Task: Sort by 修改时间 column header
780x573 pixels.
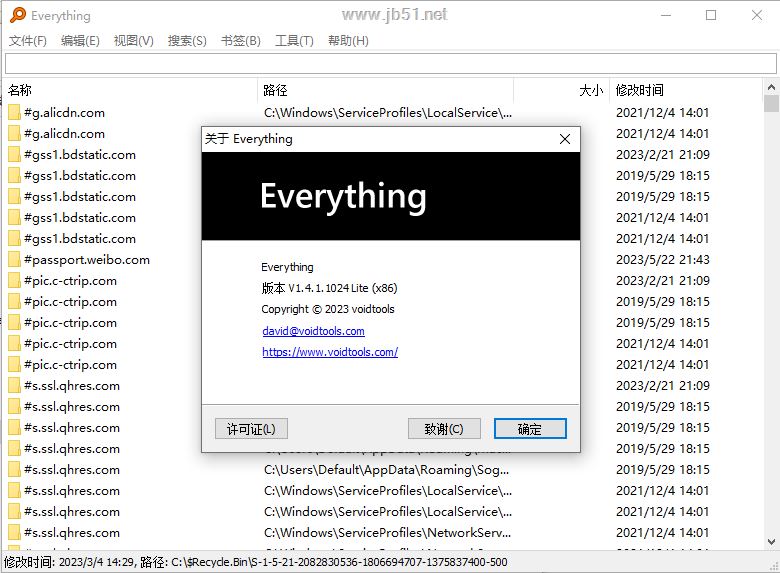Action: (x=685, y=90)
